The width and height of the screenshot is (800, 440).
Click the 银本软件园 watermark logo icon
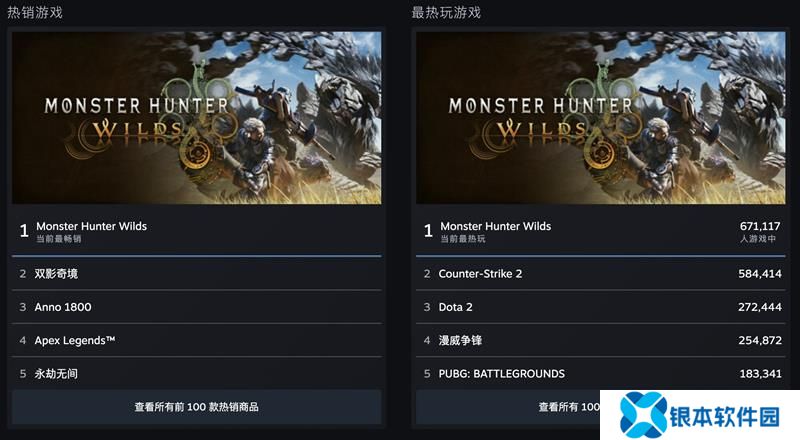(x=643, y=415)
